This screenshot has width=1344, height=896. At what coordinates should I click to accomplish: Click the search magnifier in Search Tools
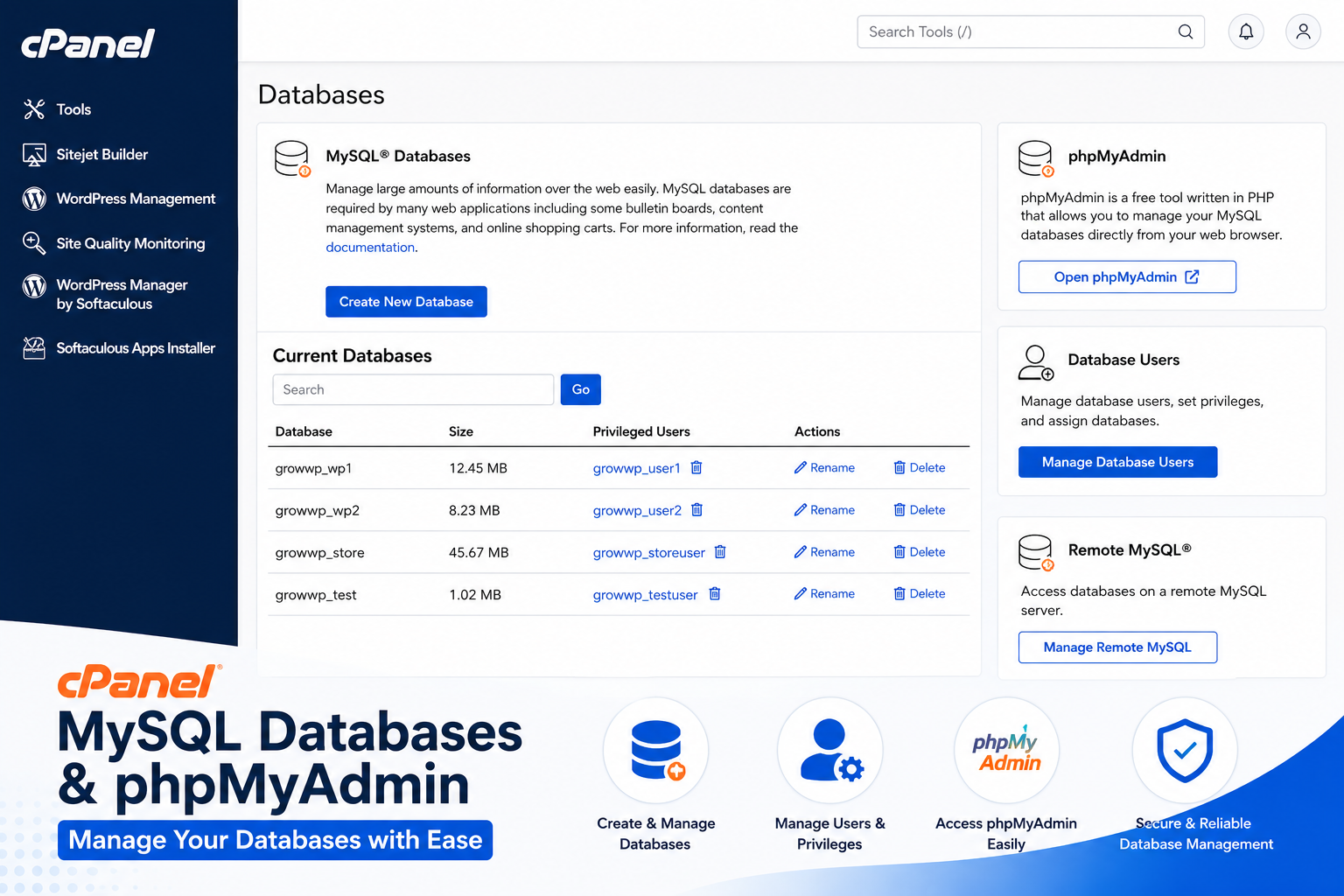click(x=1186, y=31)
